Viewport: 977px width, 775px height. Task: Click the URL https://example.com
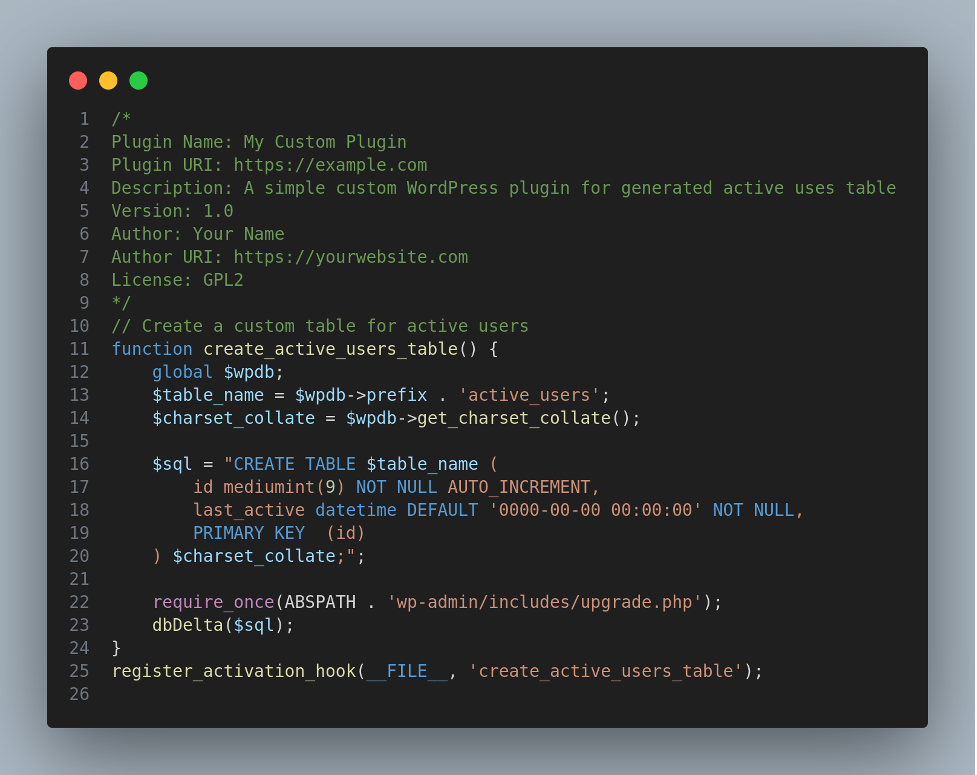coord(330,165)
